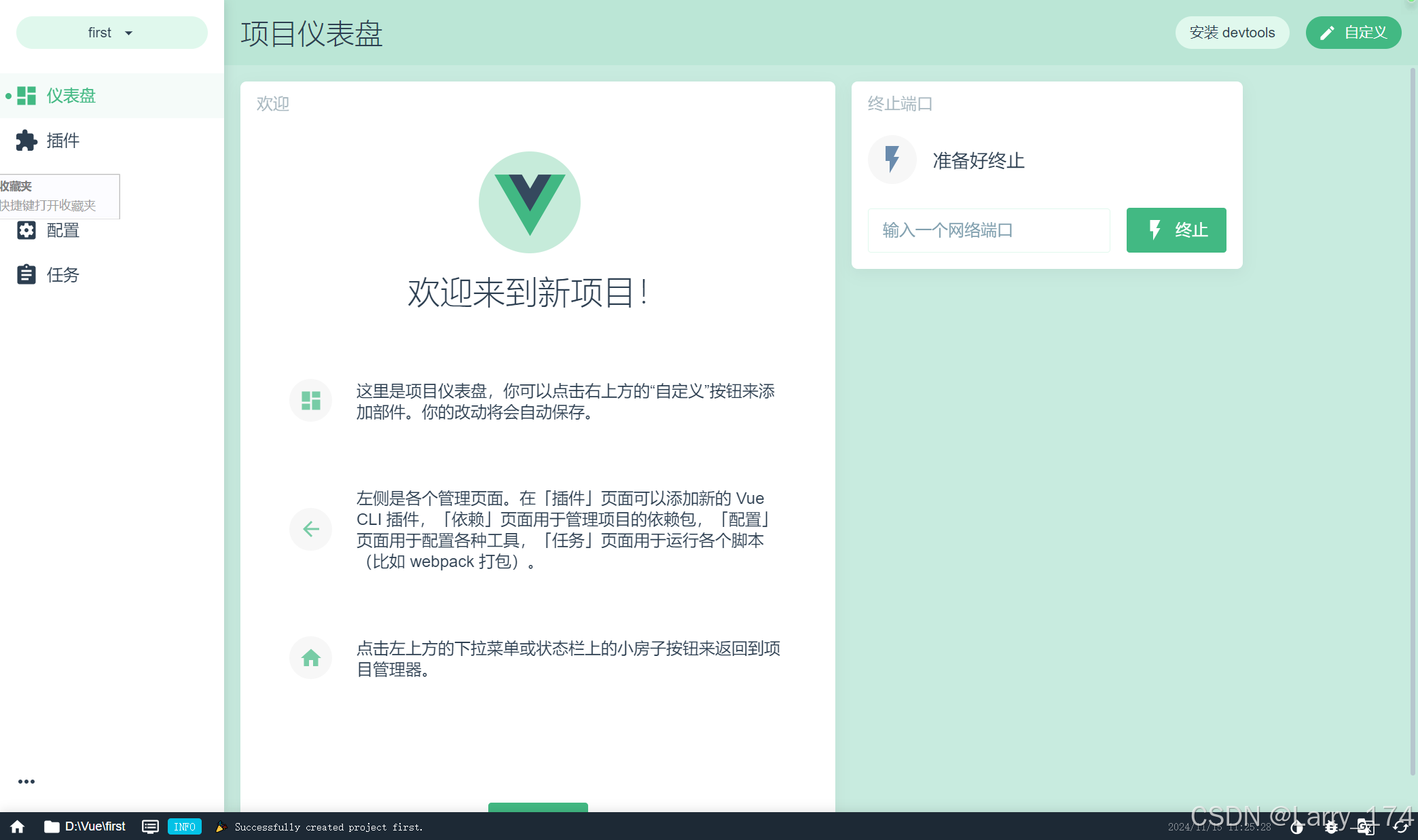Click the folder icon next to D:\Vue\first

click(51, 826)
